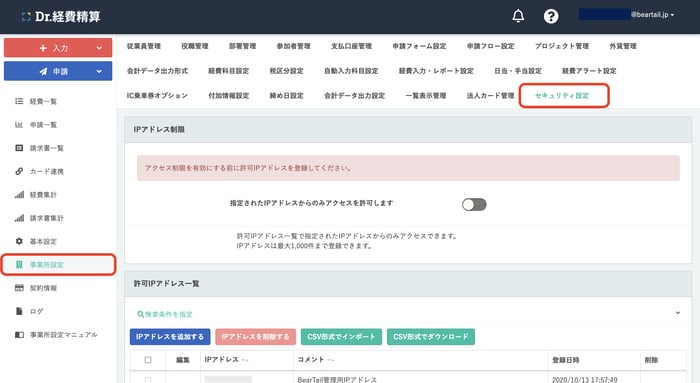This screenshot has height=383, width=700.
Task: Open the 会計データ出力形式 tab
Action: click(157, 71)
